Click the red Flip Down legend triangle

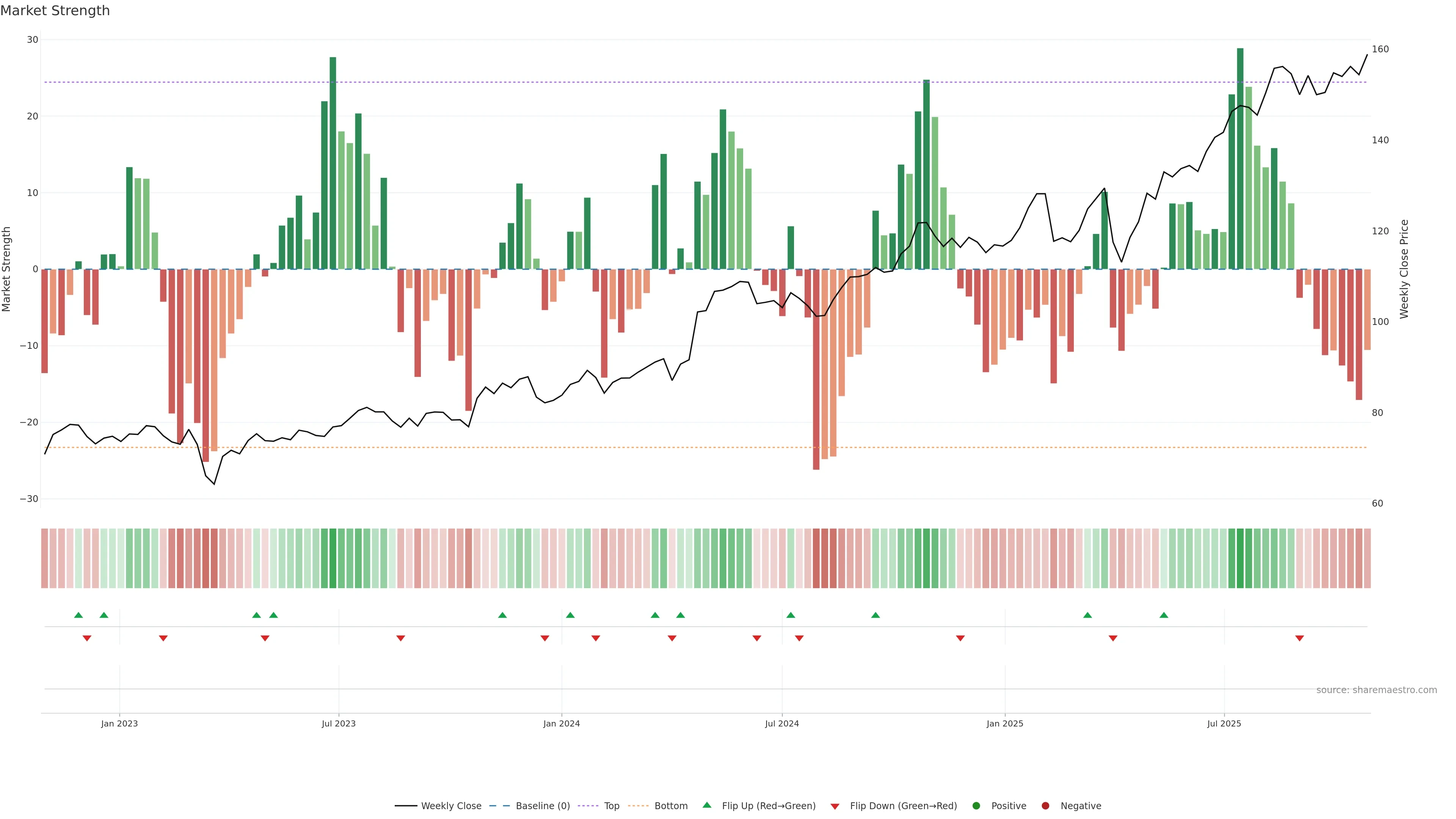(835, 806)
